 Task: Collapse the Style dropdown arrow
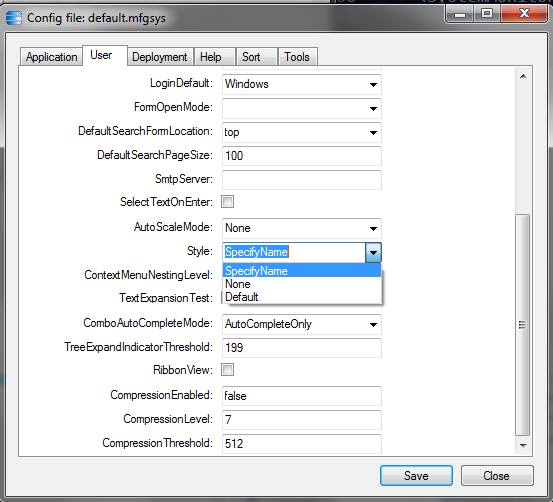373,252
